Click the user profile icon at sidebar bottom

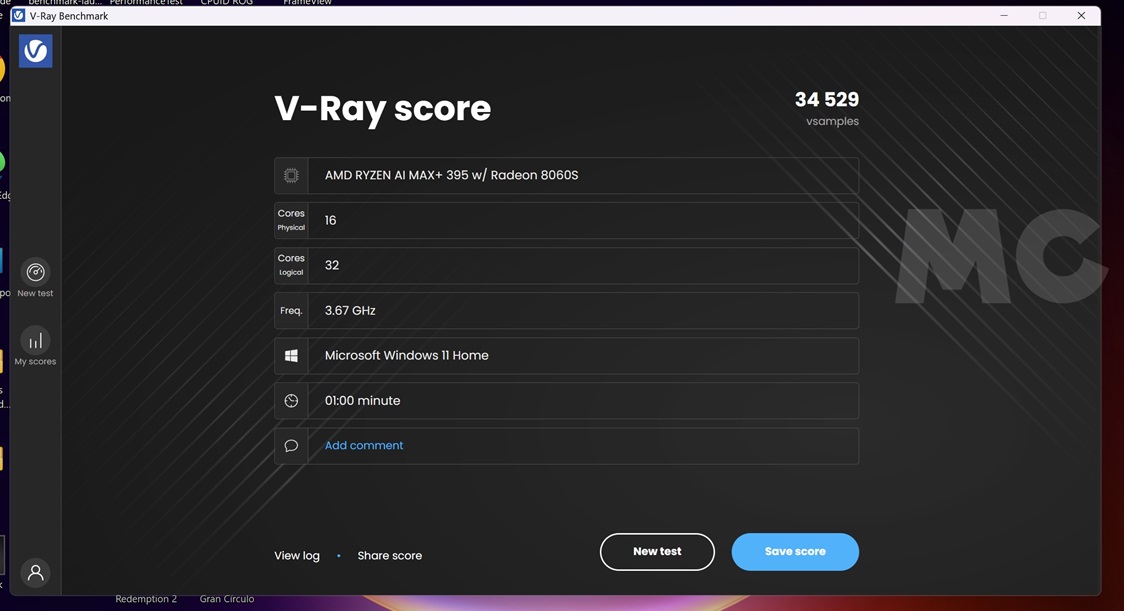35,572
